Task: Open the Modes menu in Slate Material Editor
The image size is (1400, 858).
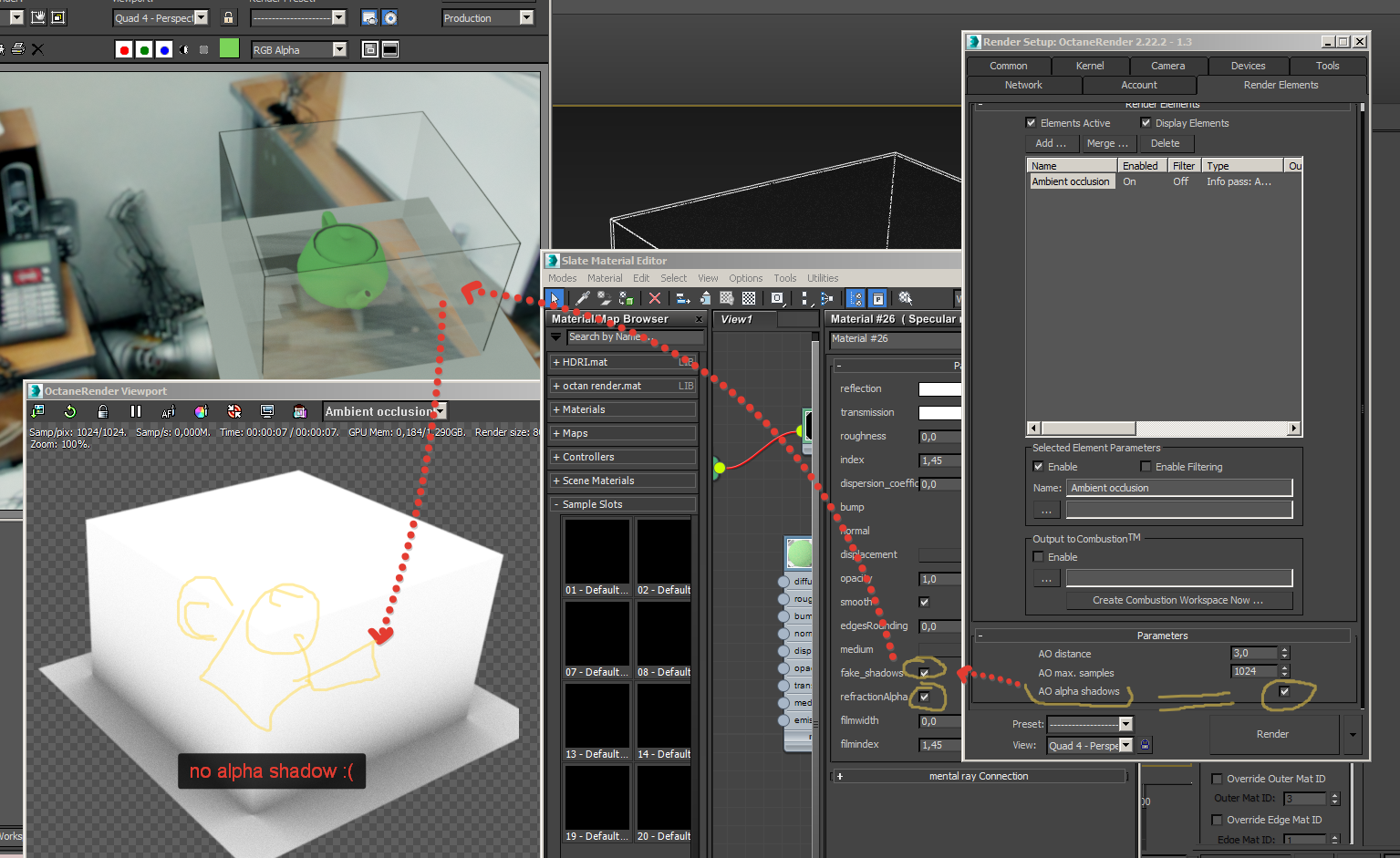Action: pyautogui.click(x=562, y=278)
